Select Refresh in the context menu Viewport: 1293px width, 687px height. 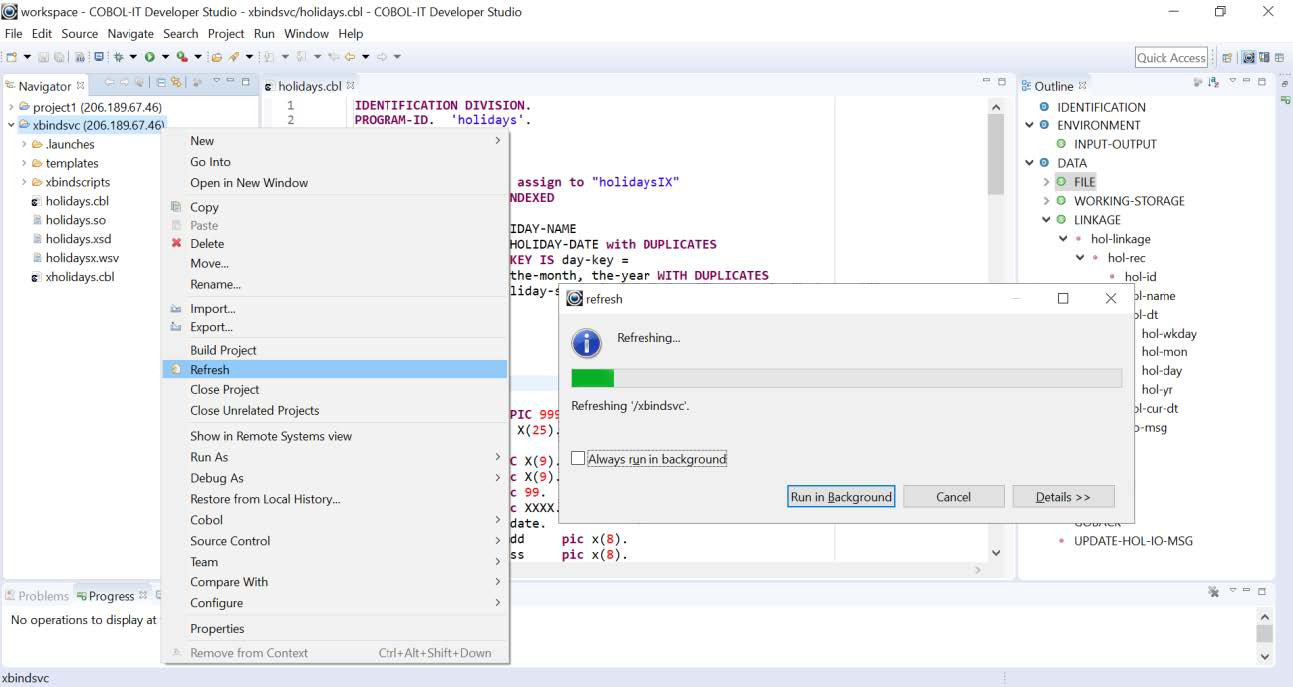click(210, 369)
